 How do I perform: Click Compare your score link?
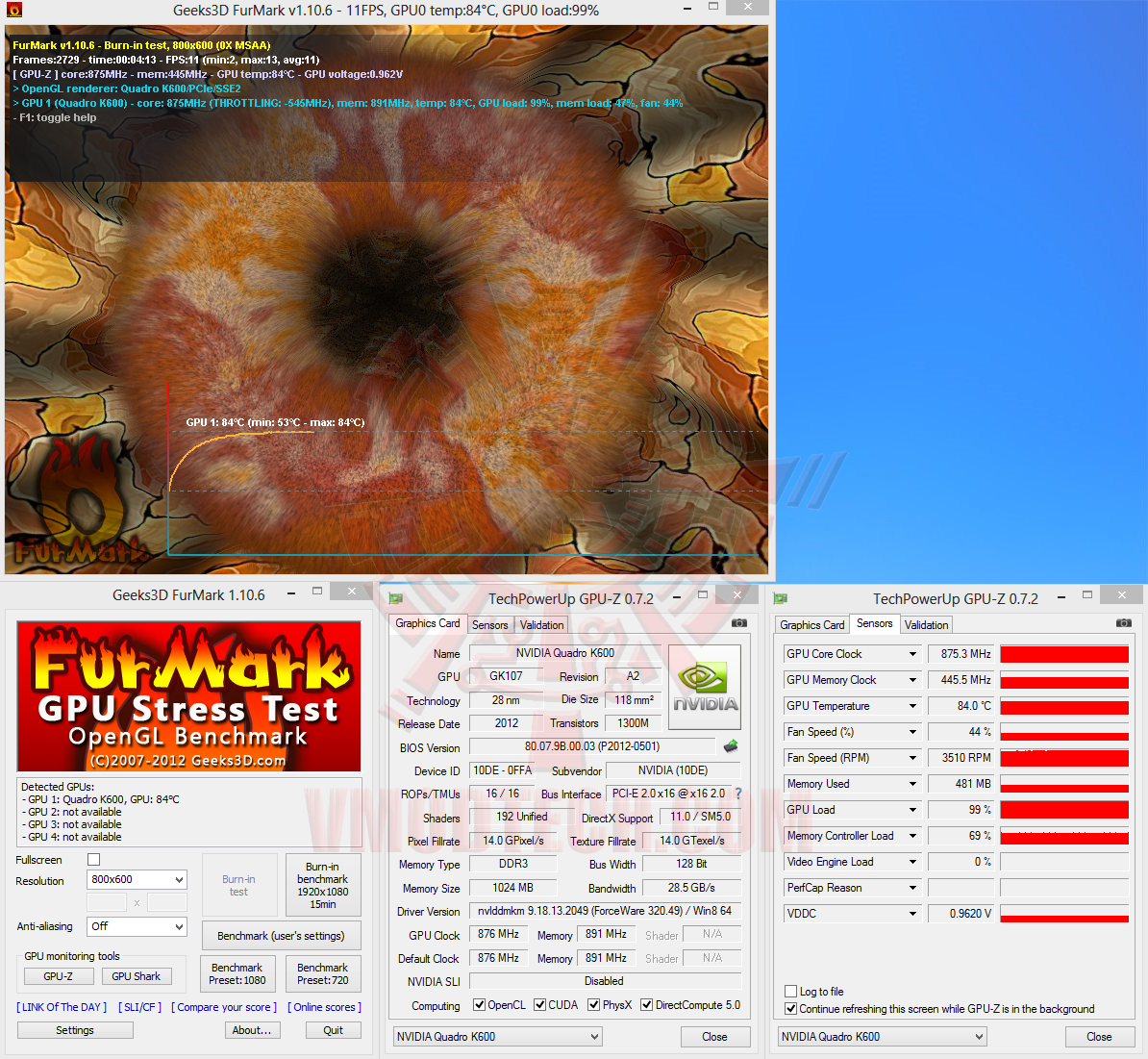[224, 1007]
